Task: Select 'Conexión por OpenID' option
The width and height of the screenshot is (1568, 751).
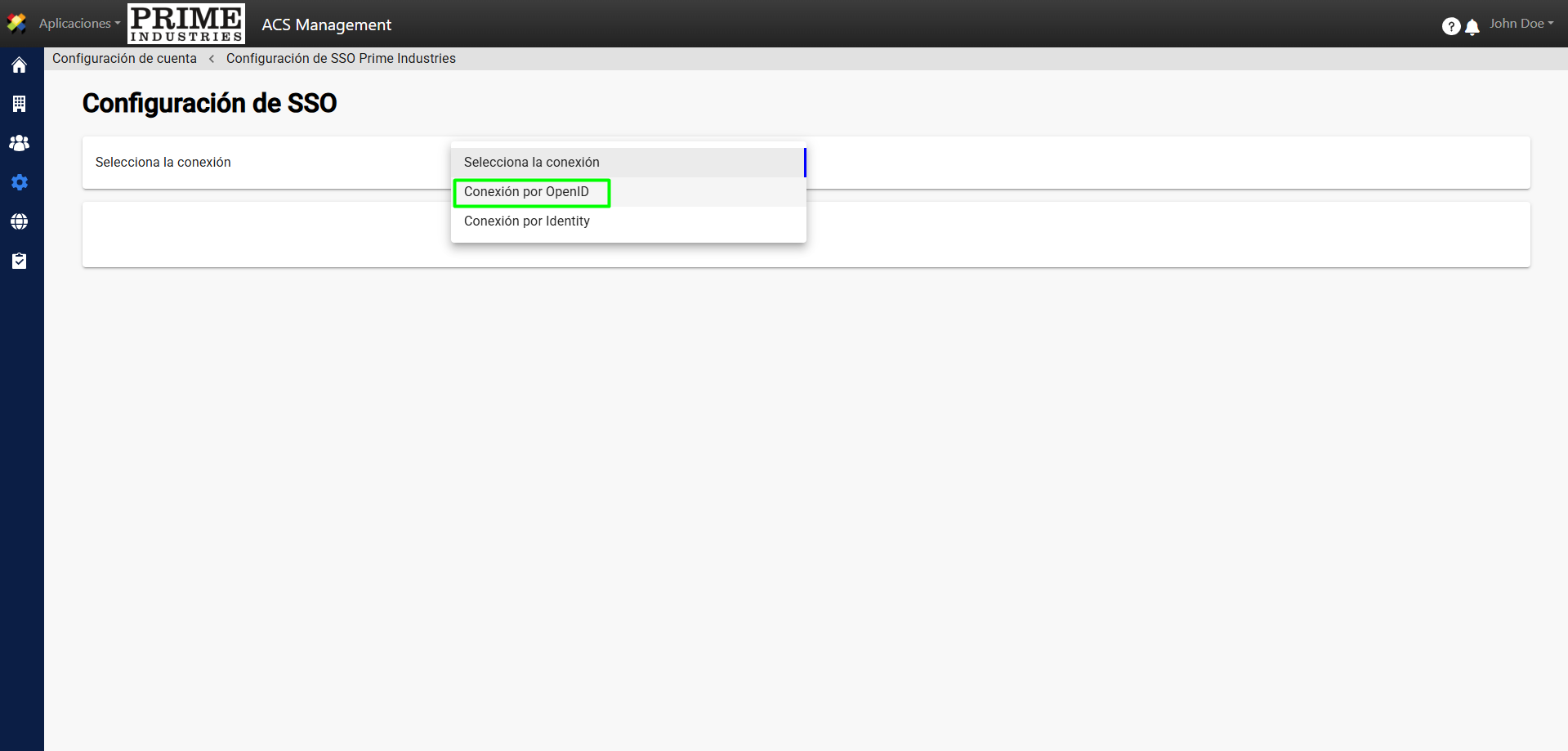Action: click(527, 192)
